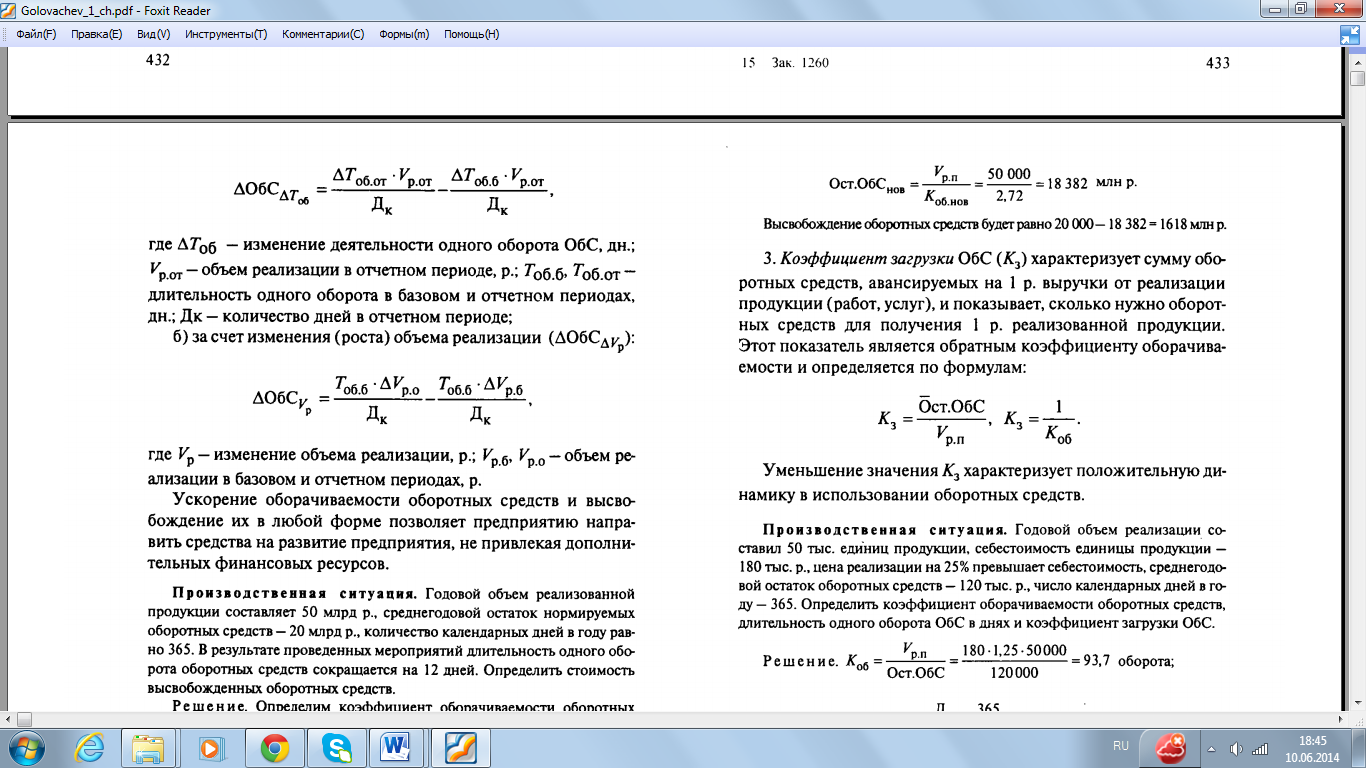The height and width of the screenshot is (768, 1366).
Task: Click paragraph starting 'Ускорение оборачиваемости'
Action: pyautogui.click(x=392, y=531)
